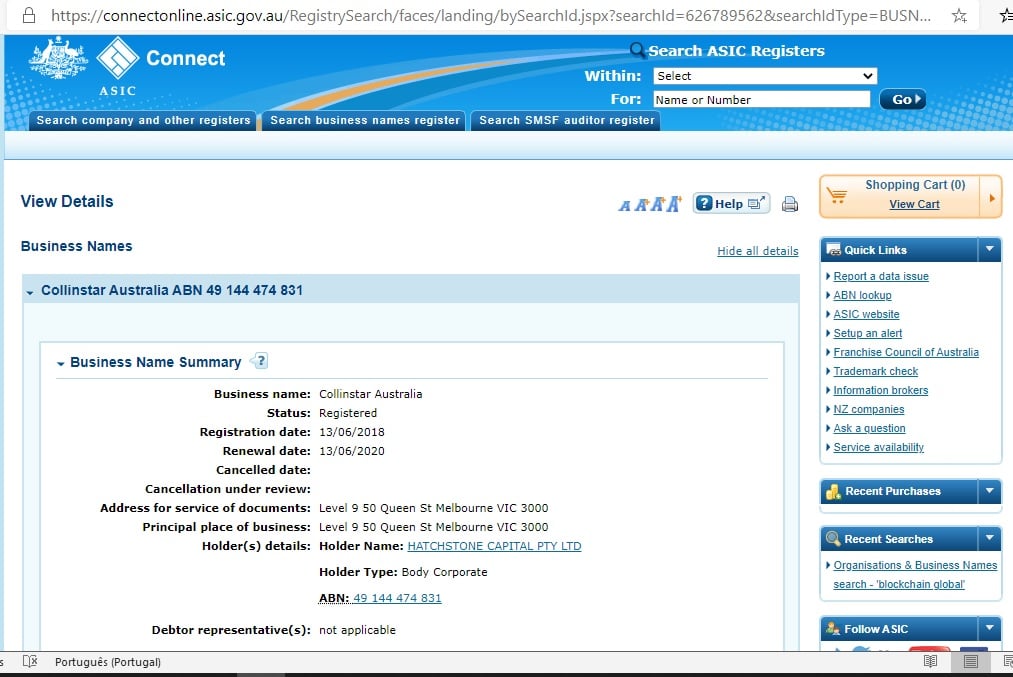Open Search company and other registers tab
The height and width of the screenshot is (677, 1013).
[x=143, y=120]
